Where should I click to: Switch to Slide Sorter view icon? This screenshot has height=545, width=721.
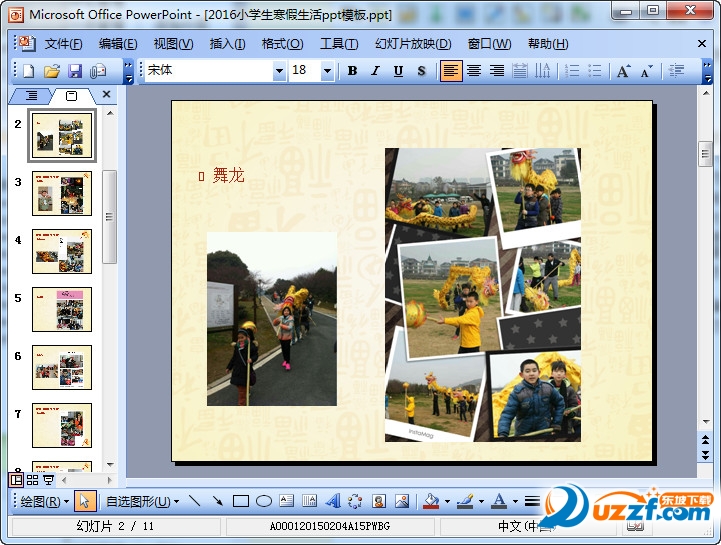pos(32,480)
